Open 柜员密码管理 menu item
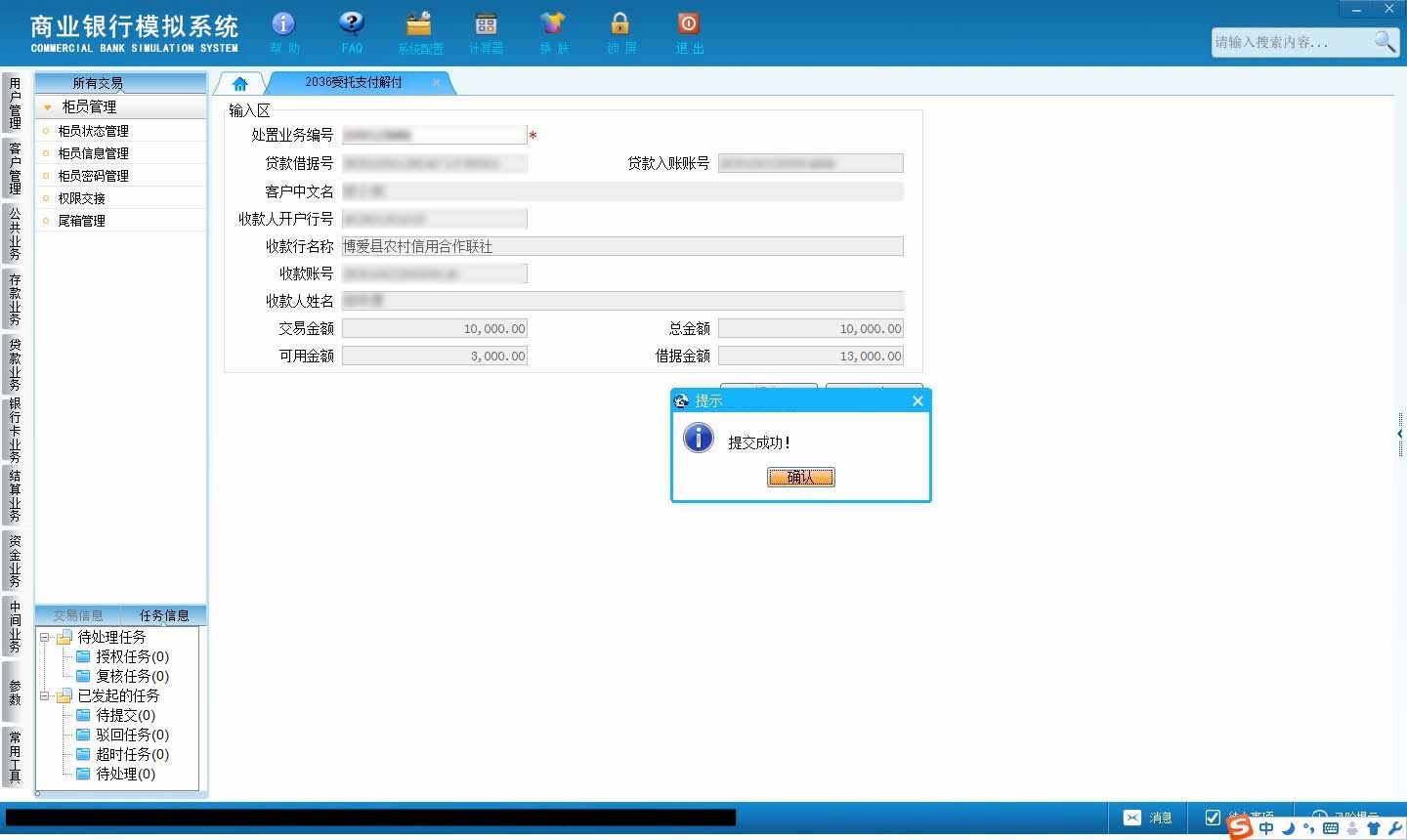The height and width of the screenshot is (840, 1407). pyautogui.click(x=93, y=176)
